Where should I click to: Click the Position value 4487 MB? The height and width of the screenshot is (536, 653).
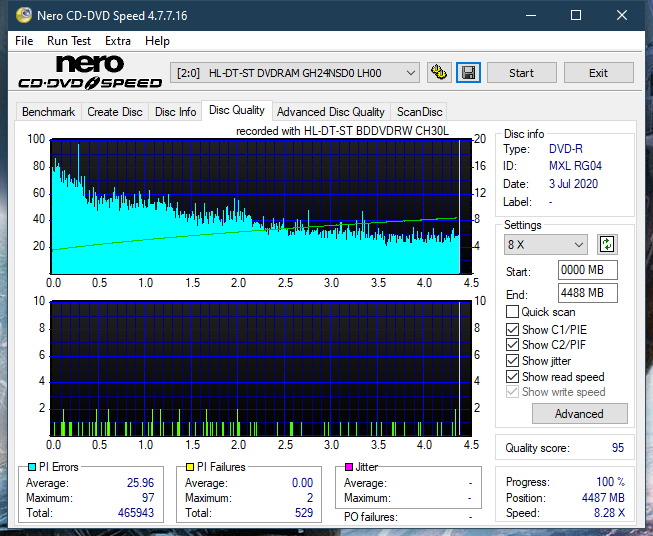[603, 497]
